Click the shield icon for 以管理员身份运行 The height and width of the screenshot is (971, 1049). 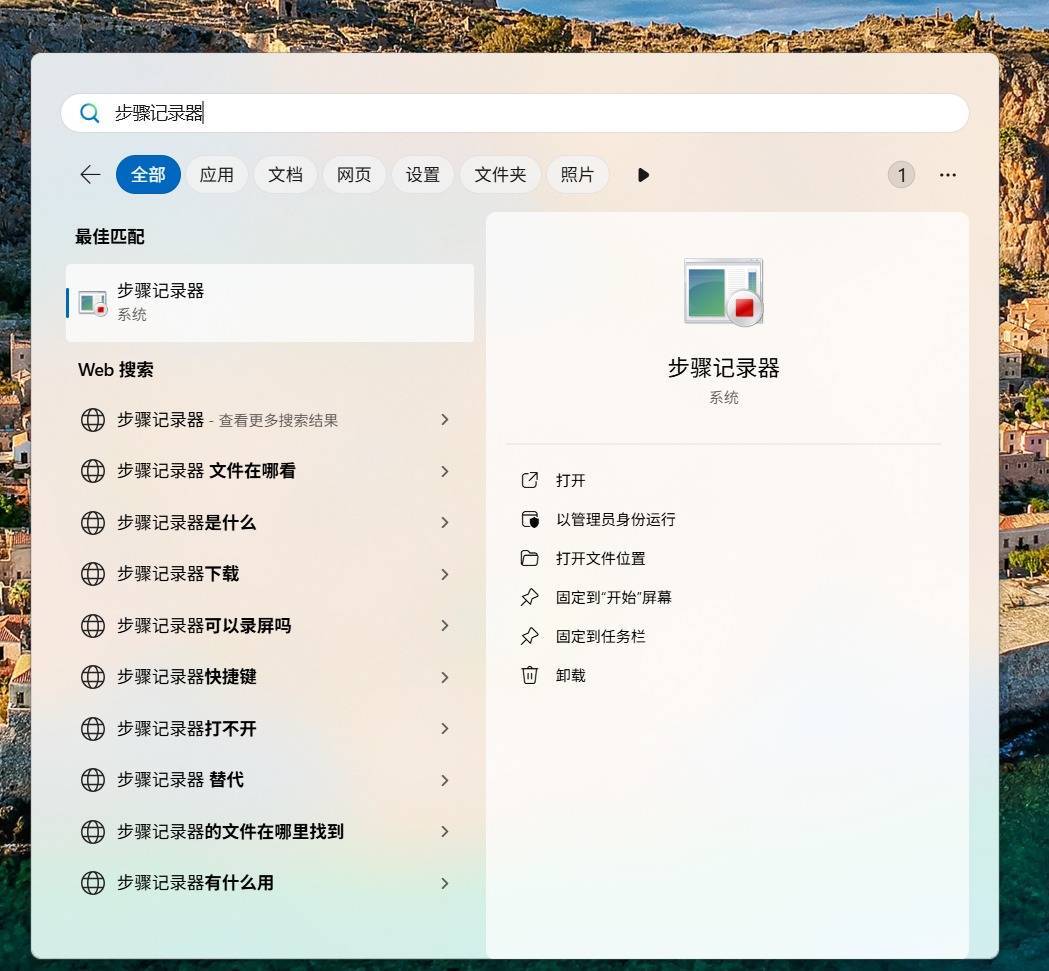529,519
